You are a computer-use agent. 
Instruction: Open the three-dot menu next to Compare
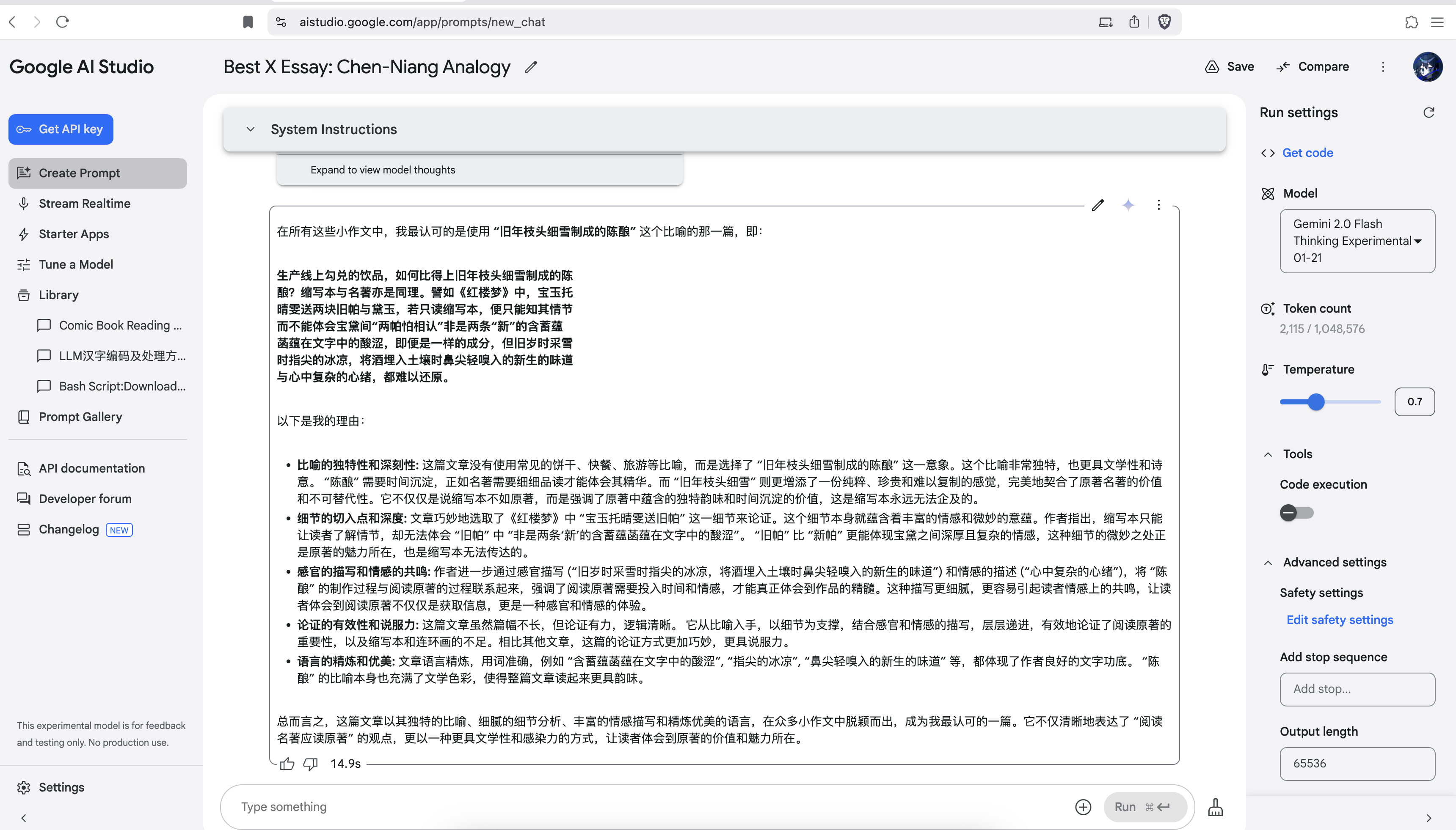1383,67
